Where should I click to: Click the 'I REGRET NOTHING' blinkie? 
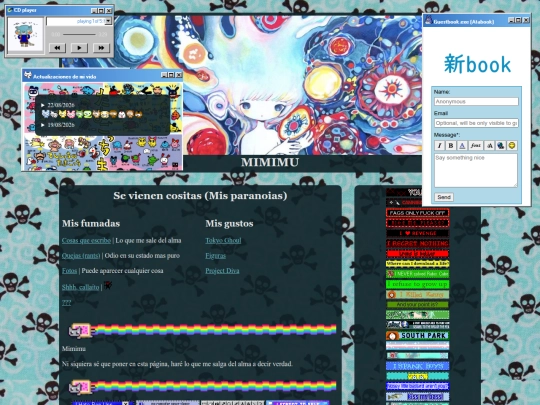pyautogui.click(x=417, y=243)
